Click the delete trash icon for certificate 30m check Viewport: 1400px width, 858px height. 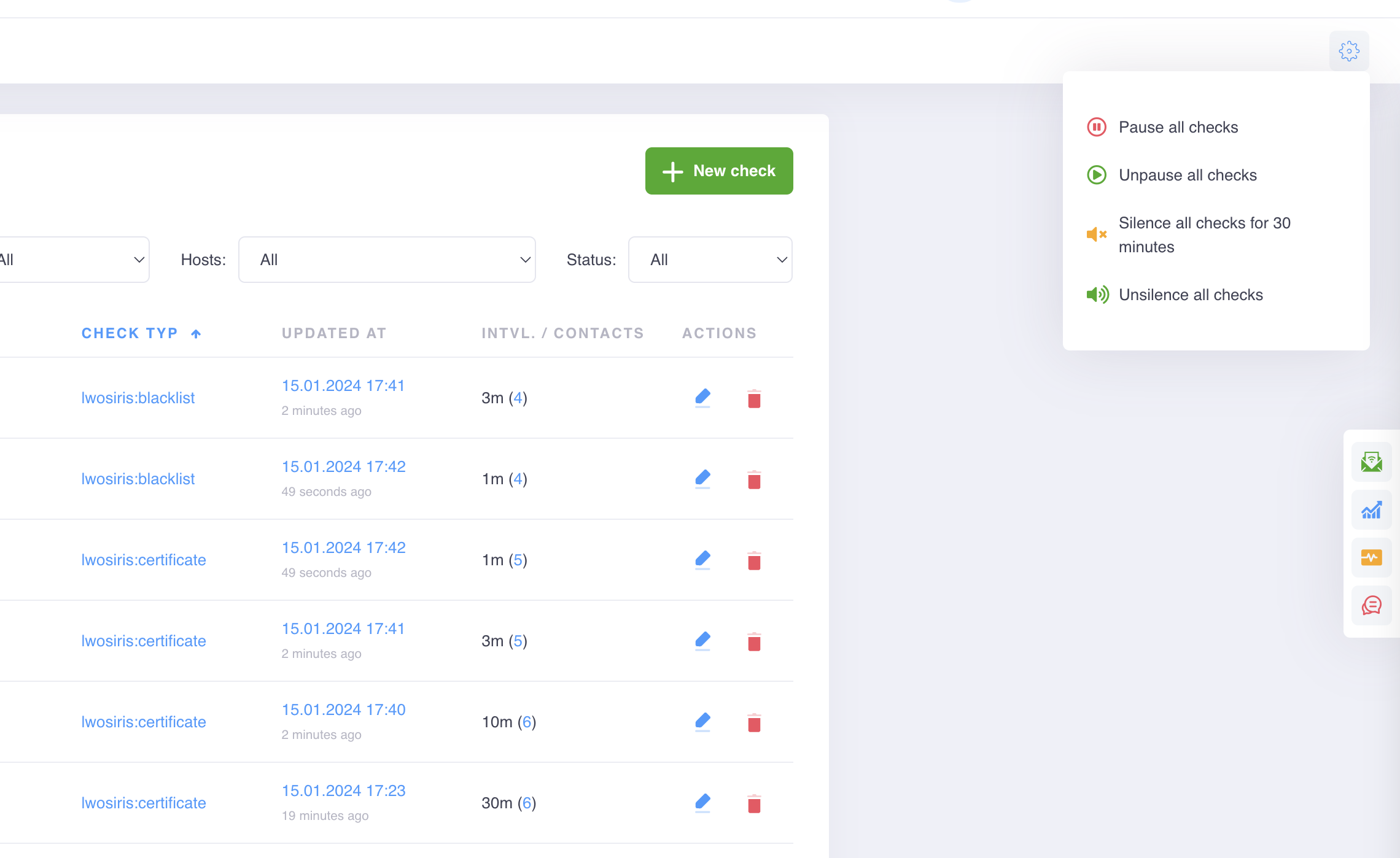pos(754,803)
